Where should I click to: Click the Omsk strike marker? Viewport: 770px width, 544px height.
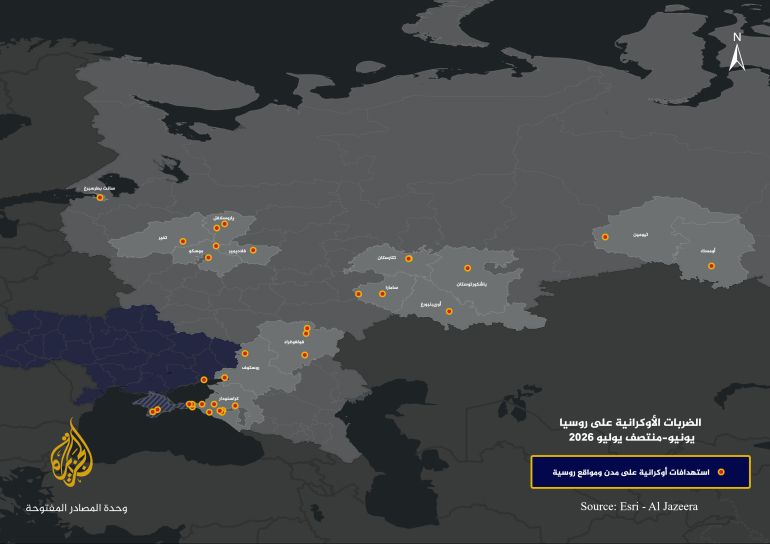tap(711, 266)
